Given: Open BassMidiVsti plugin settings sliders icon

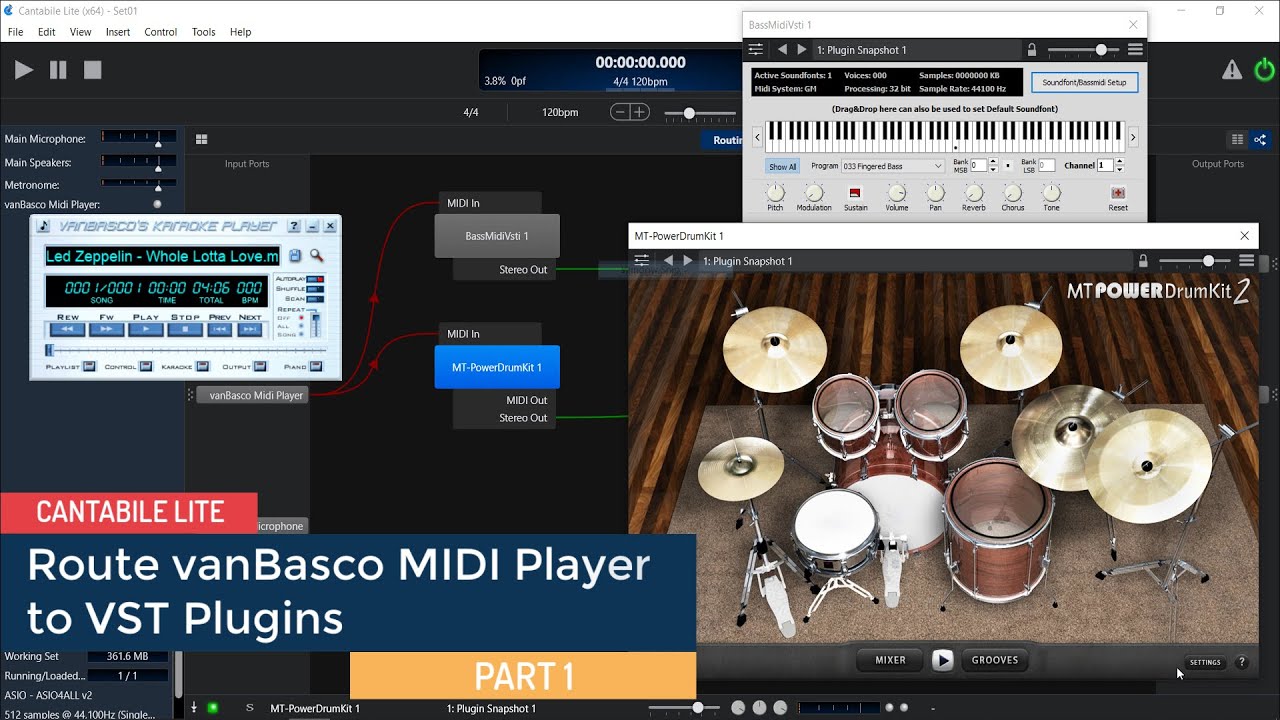Looking at the screenshot, I should (x=756, y=50).
